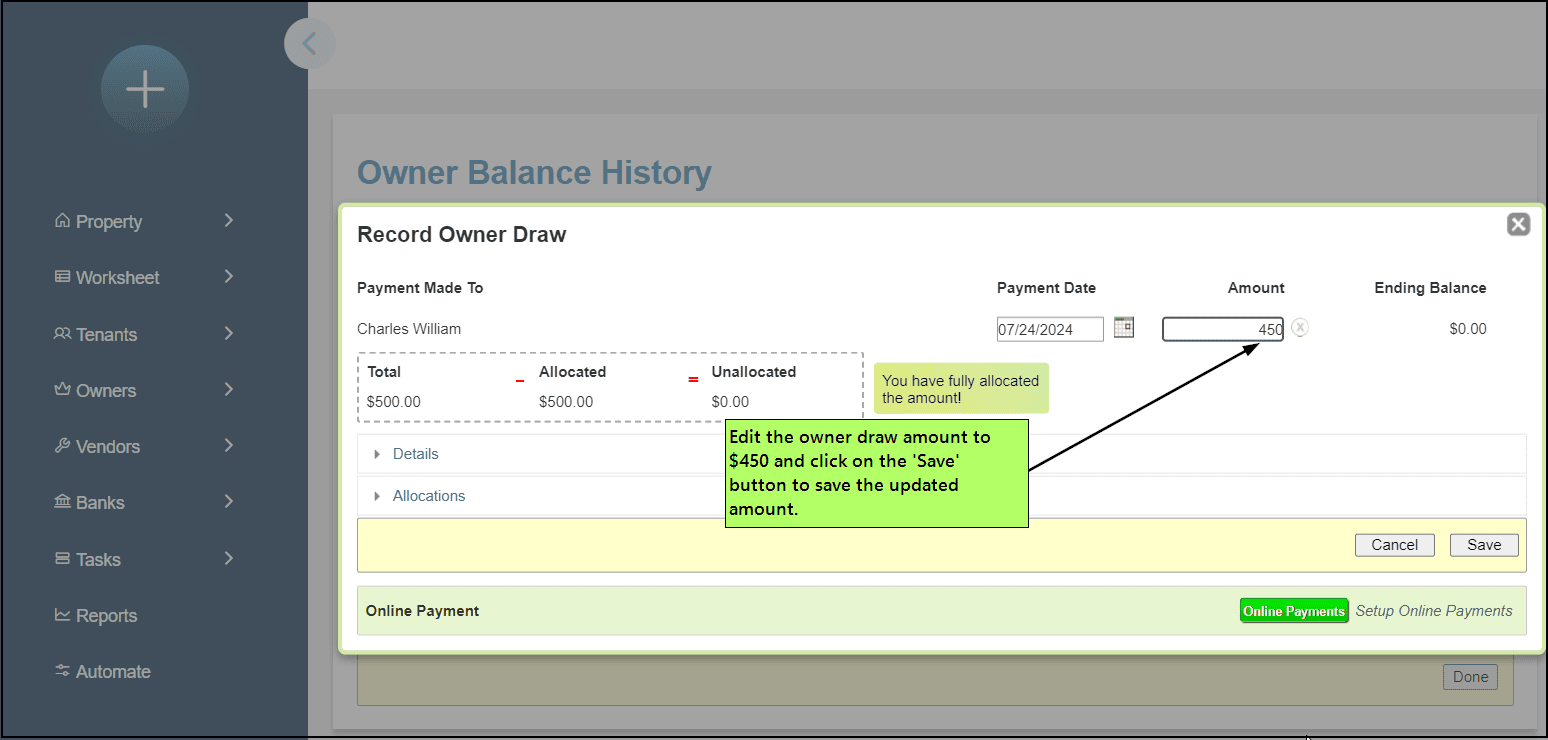Open the Setup Online Payments link
Image resolution: width=1548 pixels, height=740 pixels.
(1433, 611)
